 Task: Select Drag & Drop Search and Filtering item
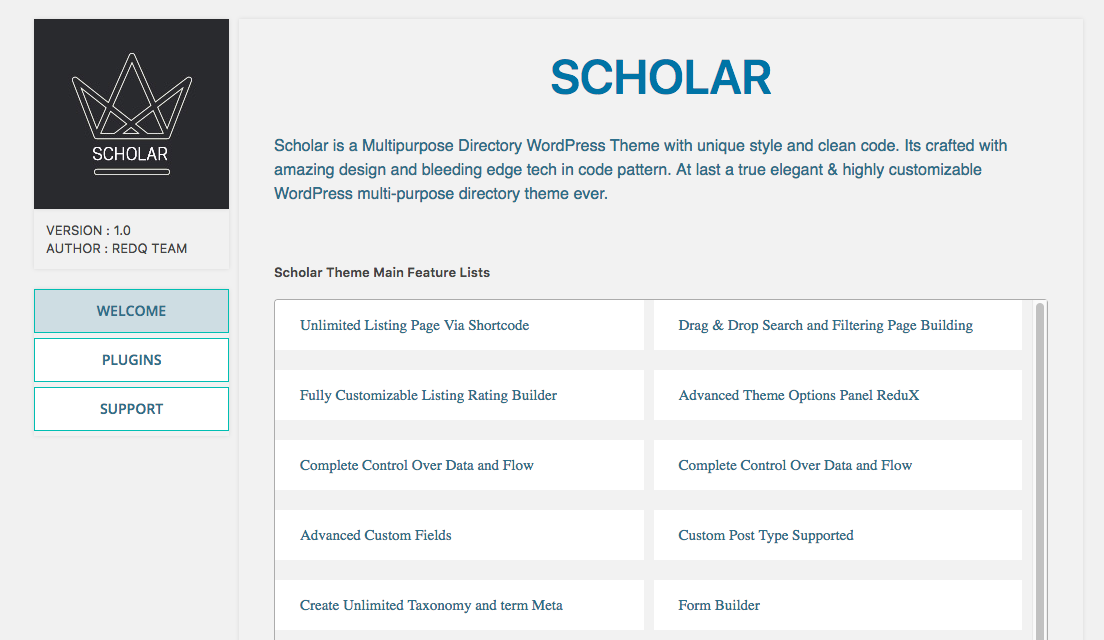(825, 326)
